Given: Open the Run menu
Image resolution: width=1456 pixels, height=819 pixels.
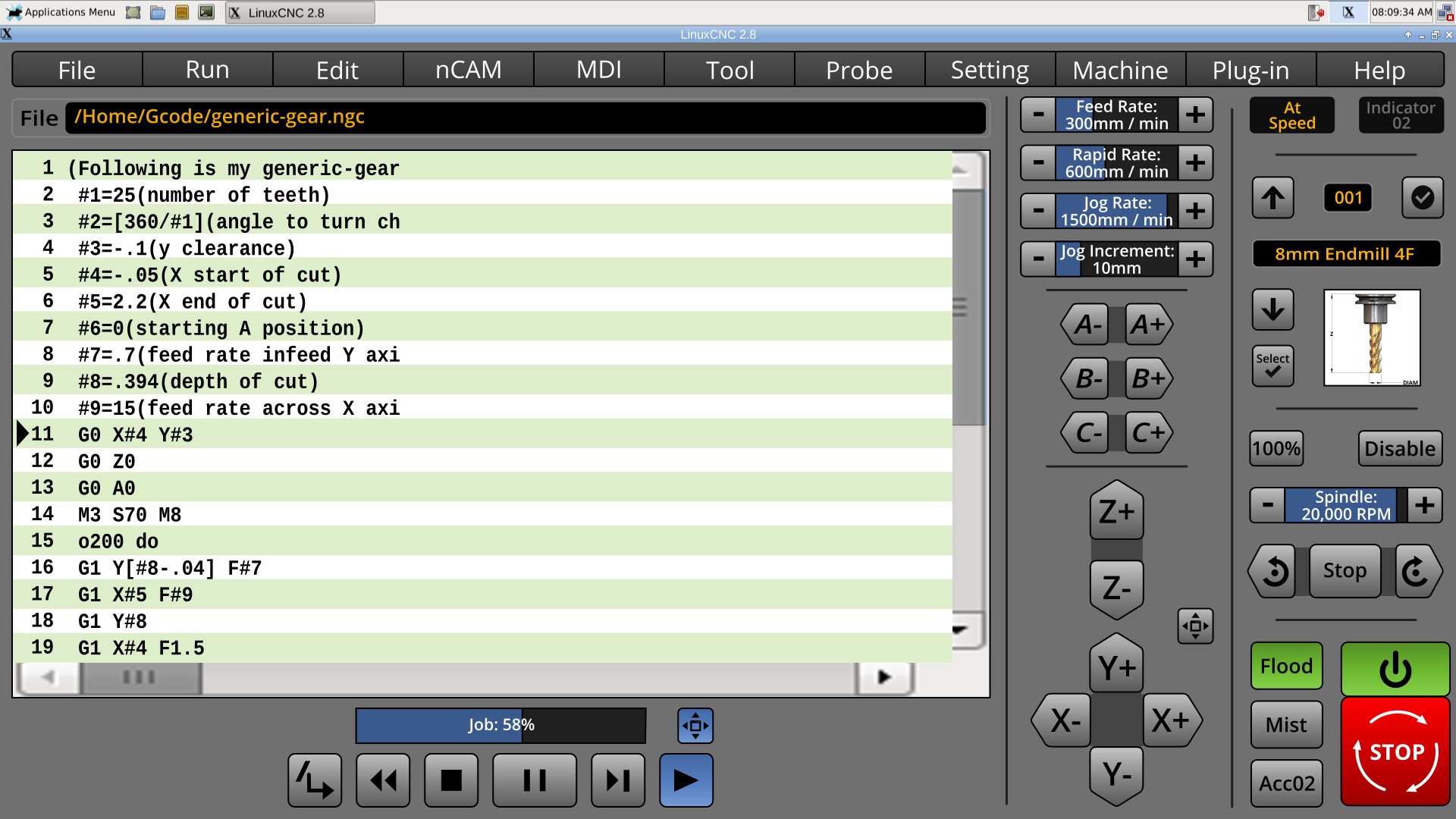Looking at the screenshot, I should pos(208,70).
